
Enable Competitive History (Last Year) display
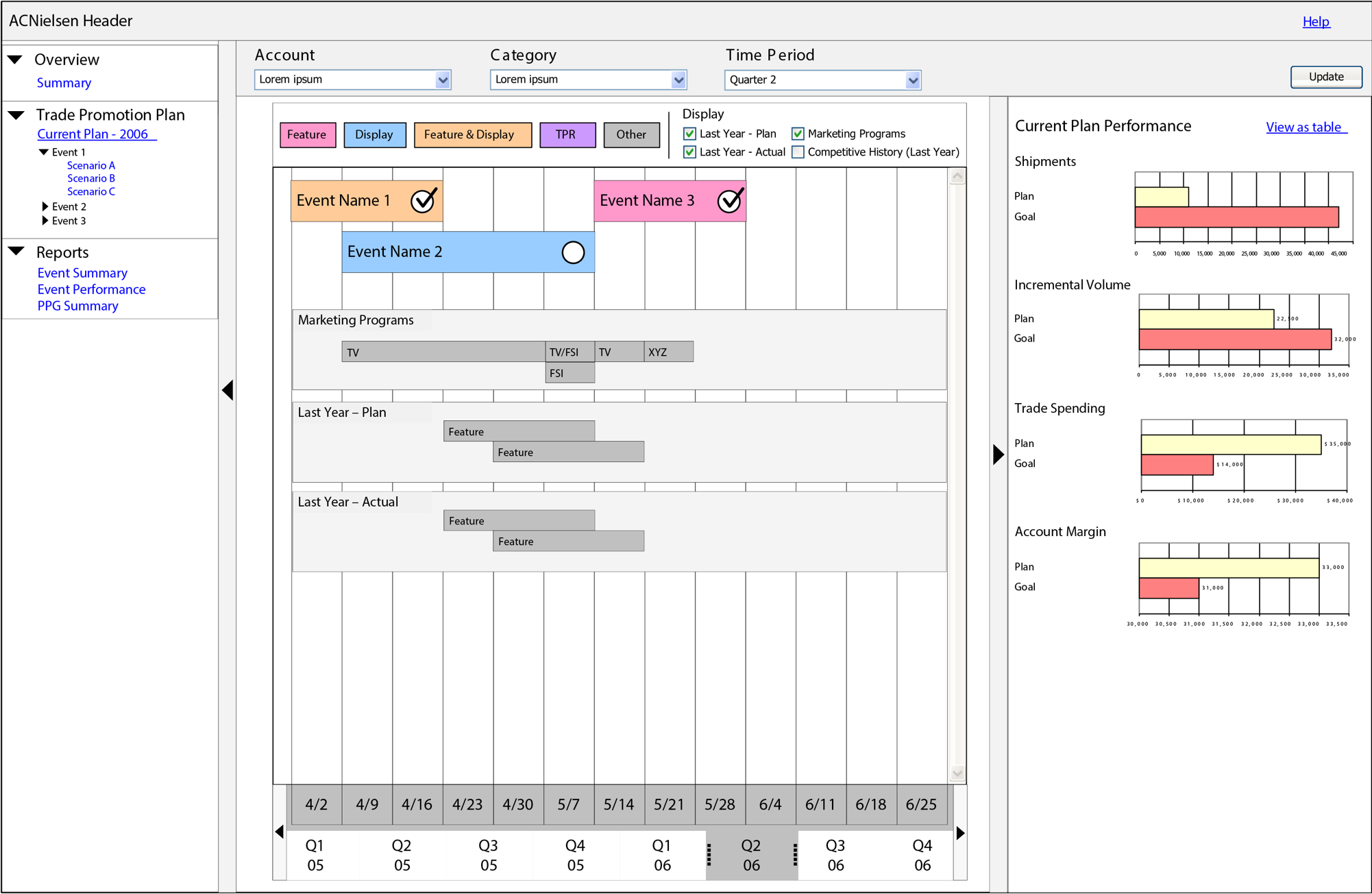click(798, 152)
